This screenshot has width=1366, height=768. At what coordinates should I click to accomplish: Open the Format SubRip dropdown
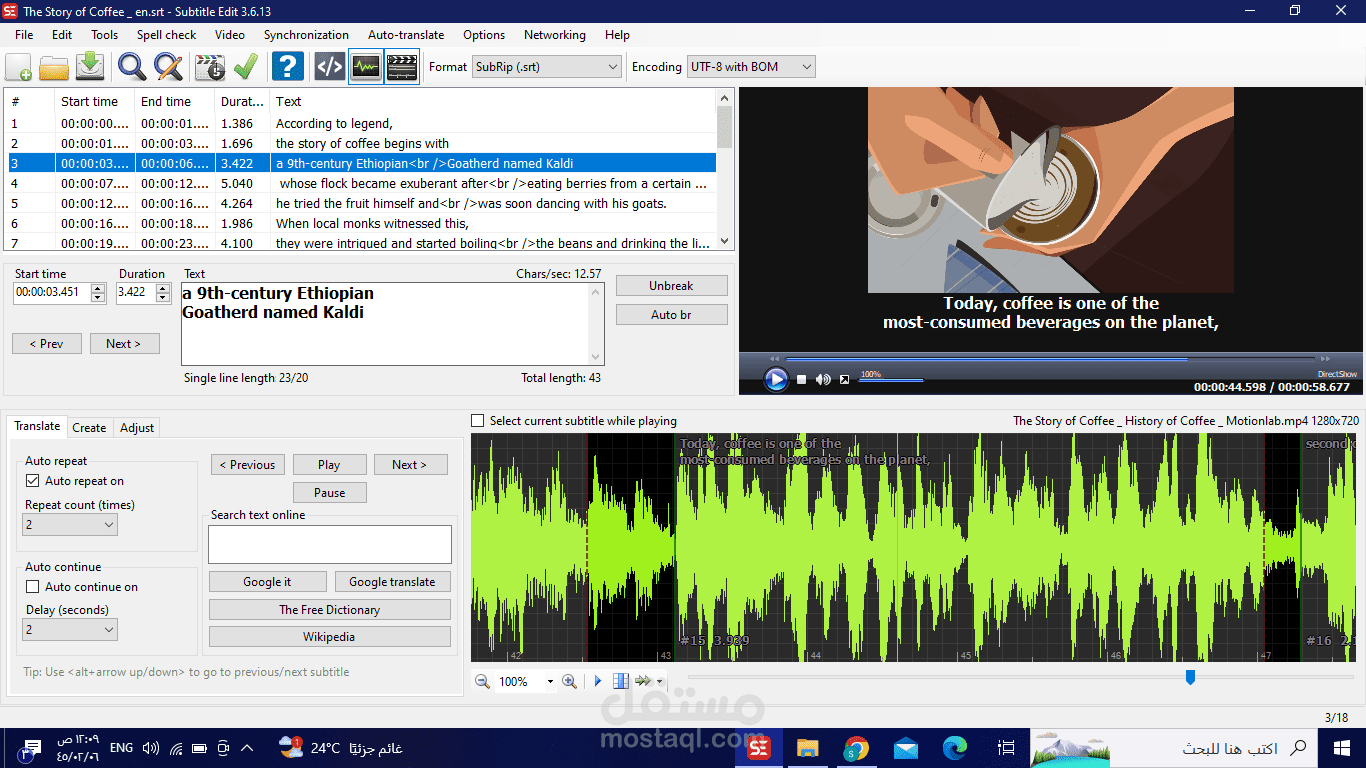click(547, 67)
